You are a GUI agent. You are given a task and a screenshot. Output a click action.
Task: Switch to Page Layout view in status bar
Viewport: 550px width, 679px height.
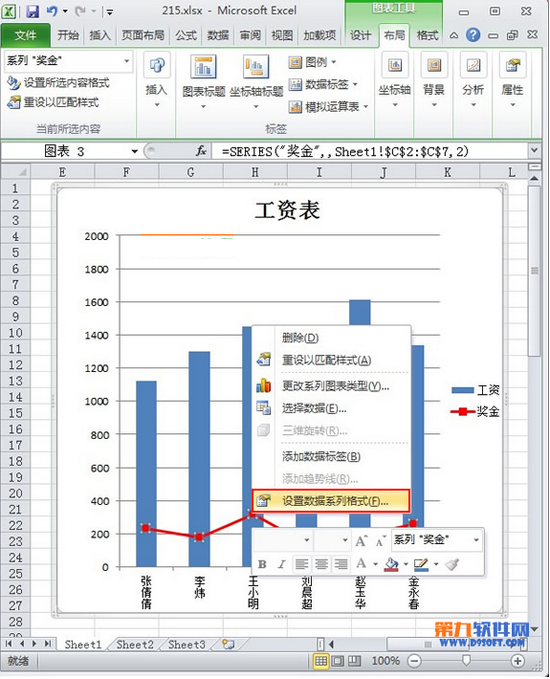[338, 661]
